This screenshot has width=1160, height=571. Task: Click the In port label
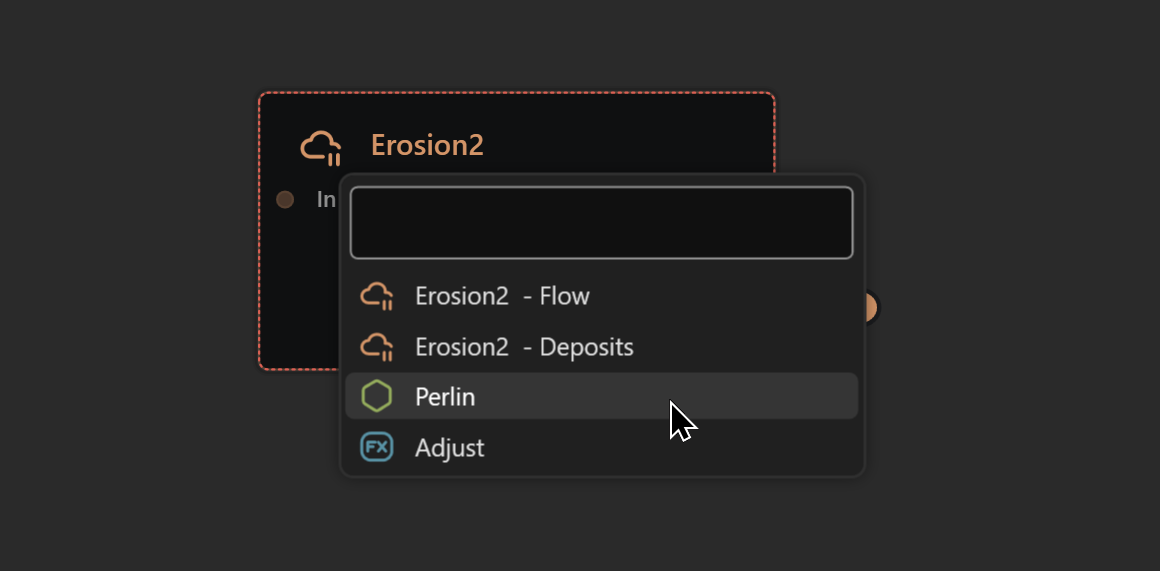[x=325, y=199]
